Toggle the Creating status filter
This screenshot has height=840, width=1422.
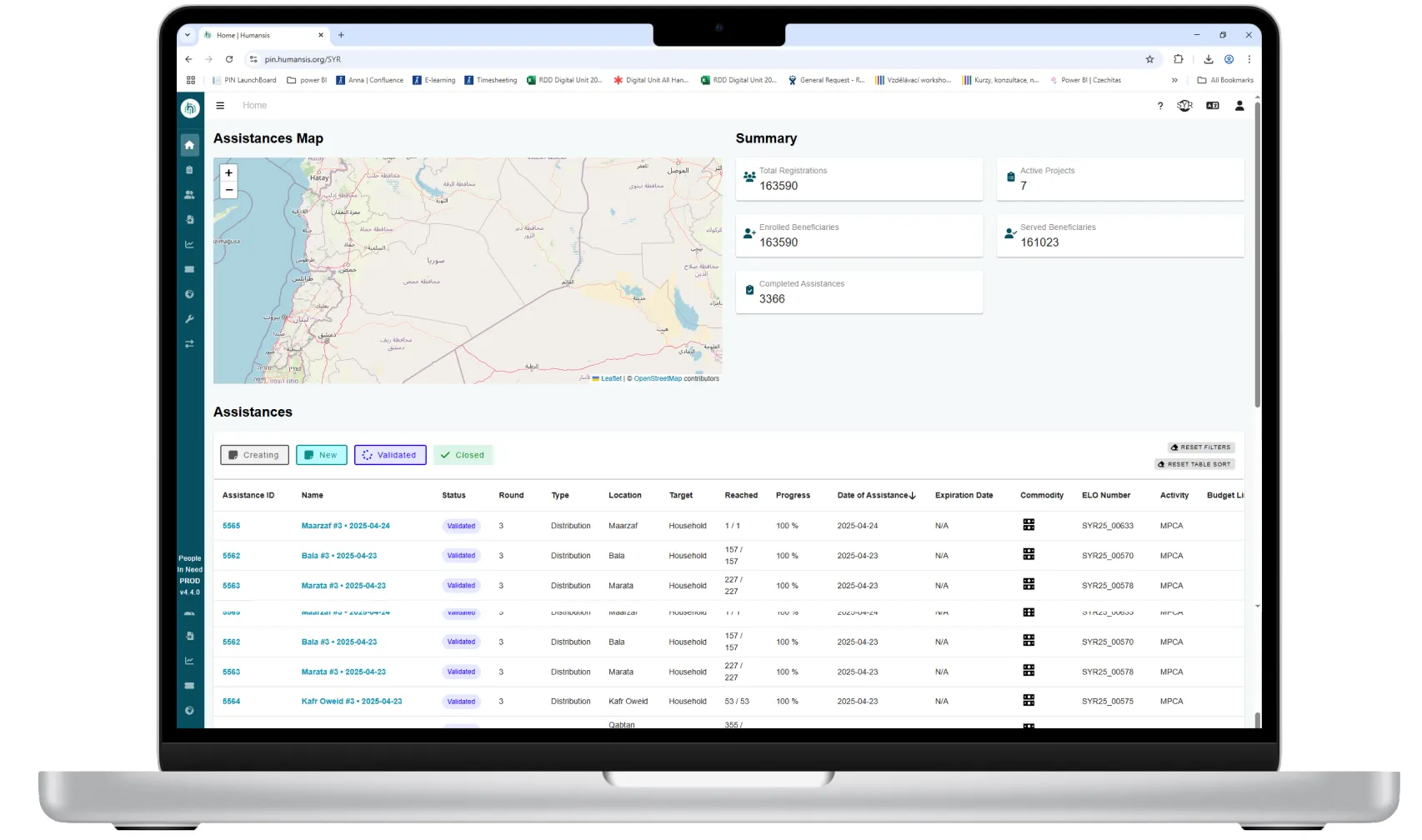coord(254,455)
